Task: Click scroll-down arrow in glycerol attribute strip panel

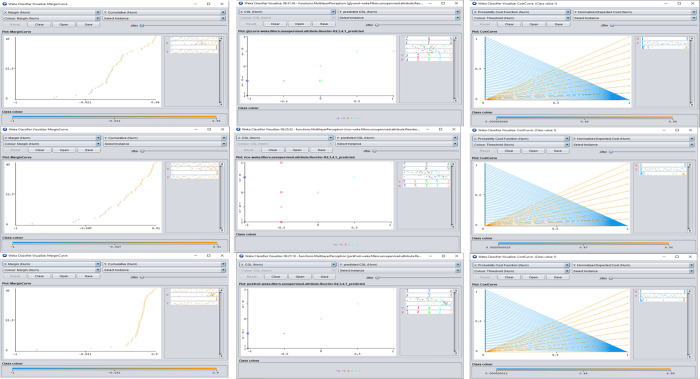Action: tap(455, 100)
